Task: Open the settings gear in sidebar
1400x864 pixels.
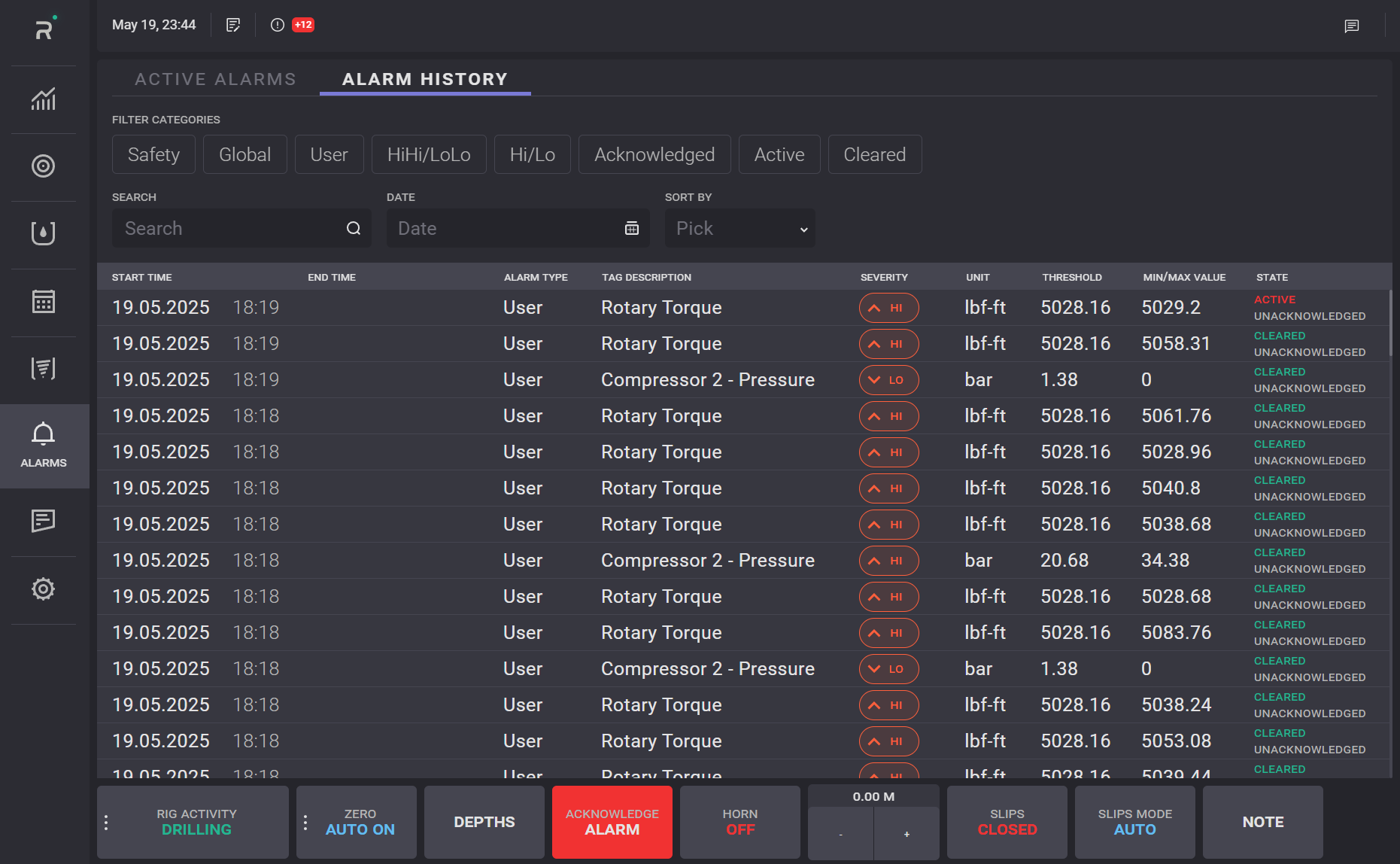Action: coord(44,589)
